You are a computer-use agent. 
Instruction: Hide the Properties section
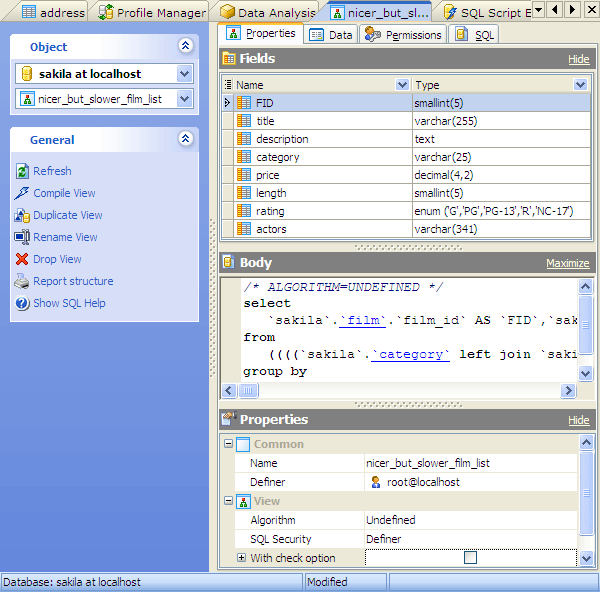pos(579,420)
